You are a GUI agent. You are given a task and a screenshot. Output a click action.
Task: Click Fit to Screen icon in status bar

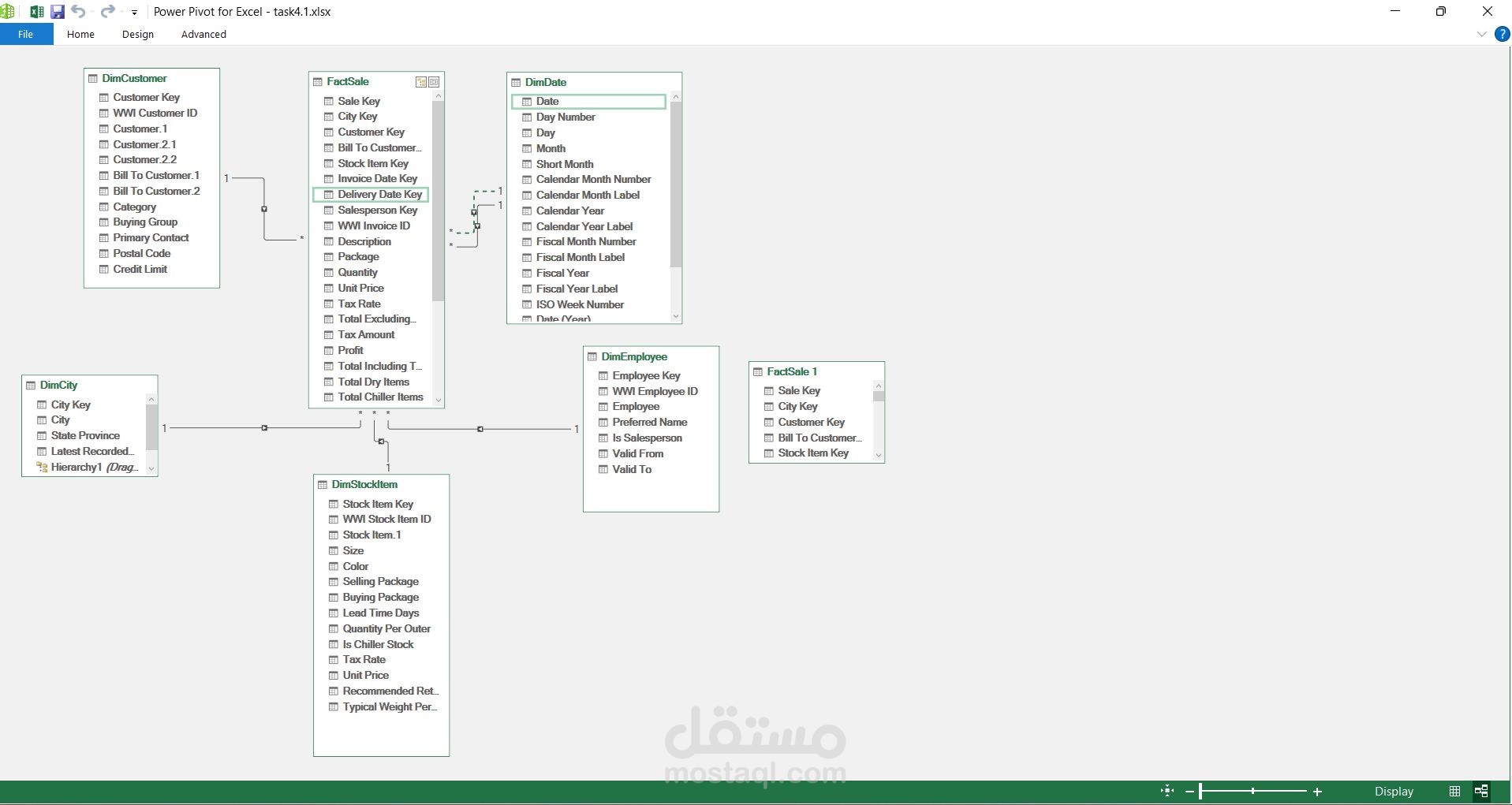click(x=1167, y=791)
